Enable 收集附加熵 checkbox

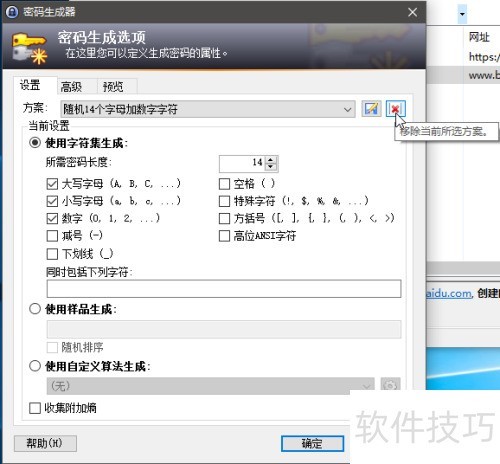click(x=35, y=408)
